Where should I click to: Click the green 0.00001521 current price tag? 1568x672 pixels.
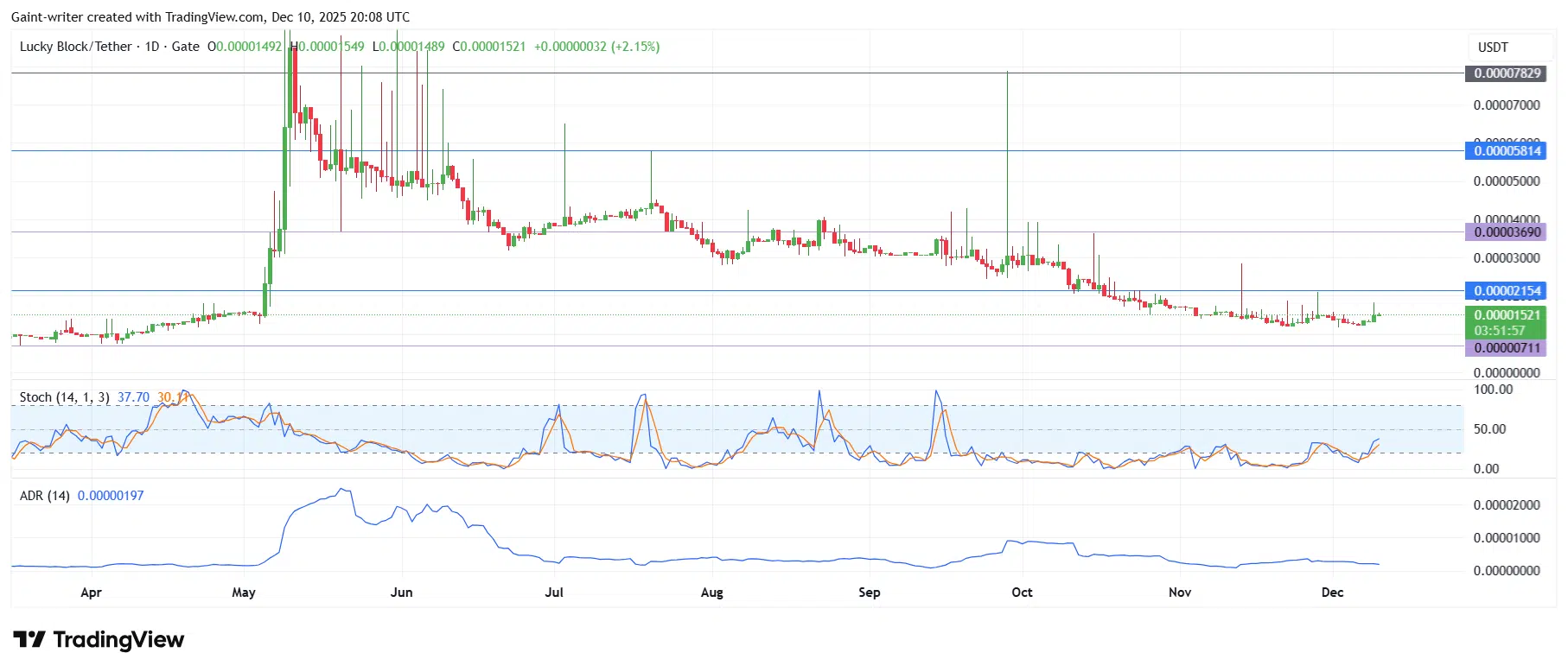tap(1507, 315)
